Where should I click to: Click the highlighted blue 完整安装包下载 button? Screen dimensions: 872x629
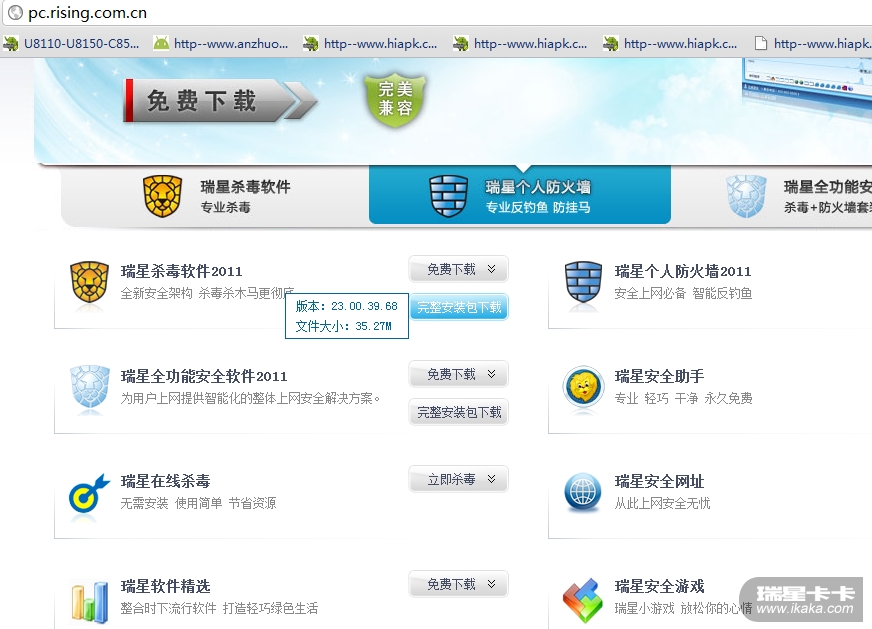coord(459,307)
